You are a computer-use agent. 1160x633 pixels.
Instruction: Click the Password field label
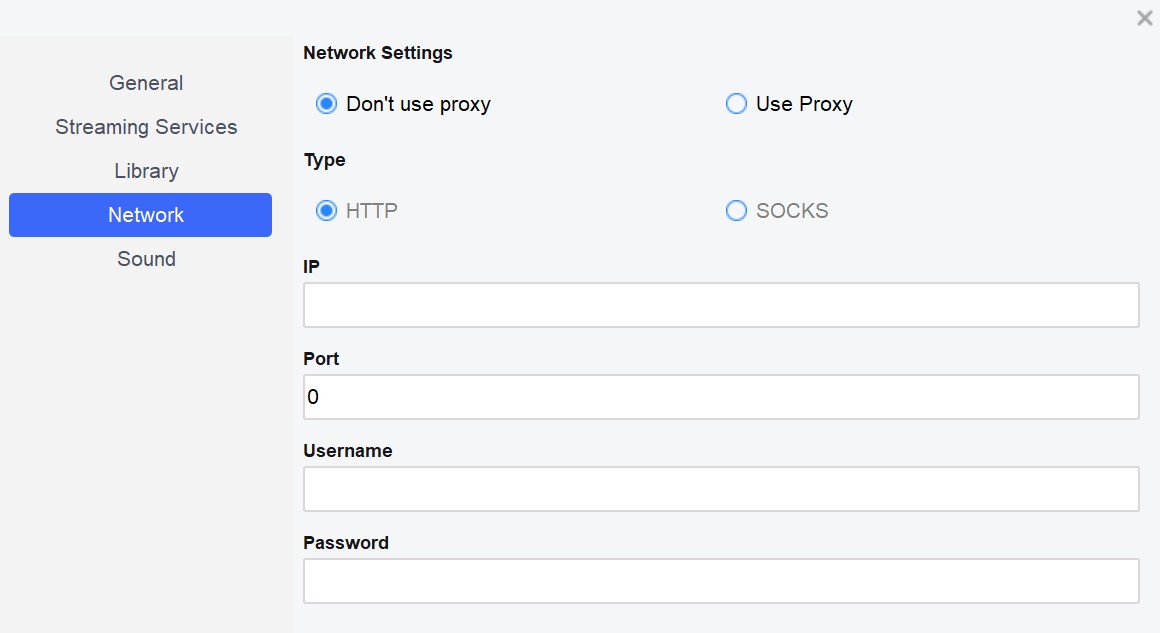point(346,543)
